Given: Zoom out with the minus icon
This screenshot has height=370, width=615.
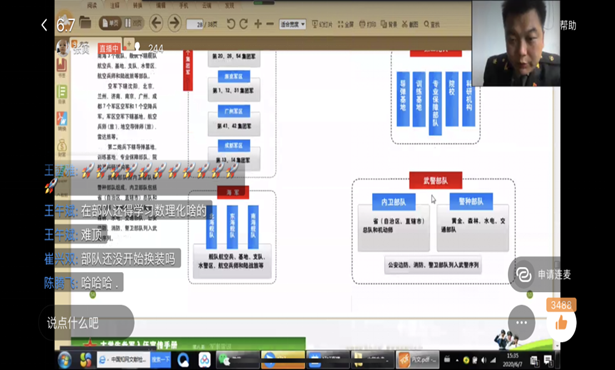Looking at the screenshot, I should pos(270,24).
